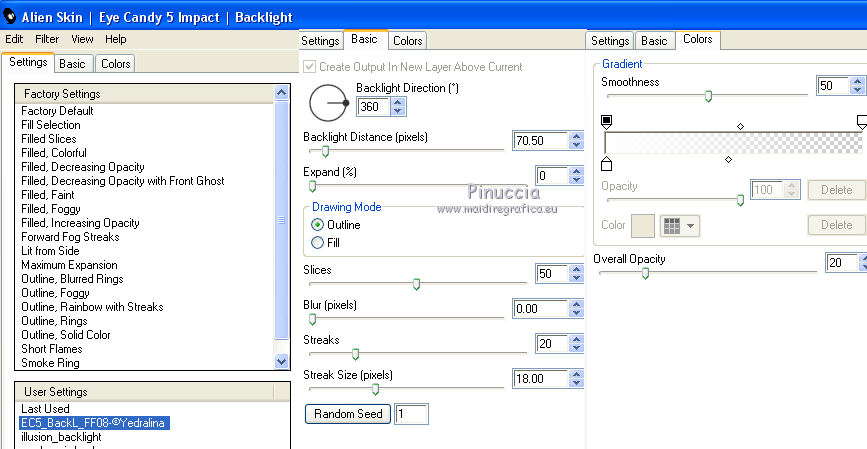This screenshot has width=867, height=449.
Task: Select Lit from Side preset
Action: (x=50, y=250)
